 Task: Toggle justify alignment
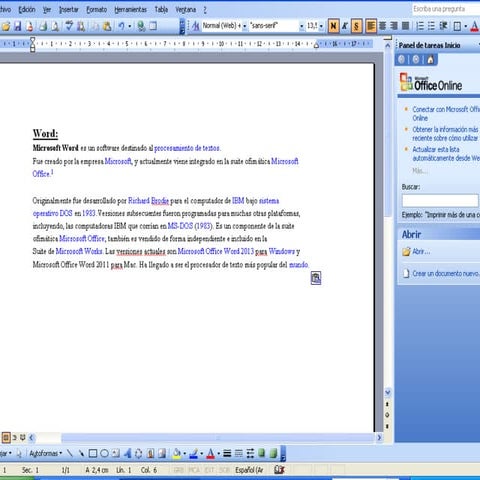pos(405,26)
